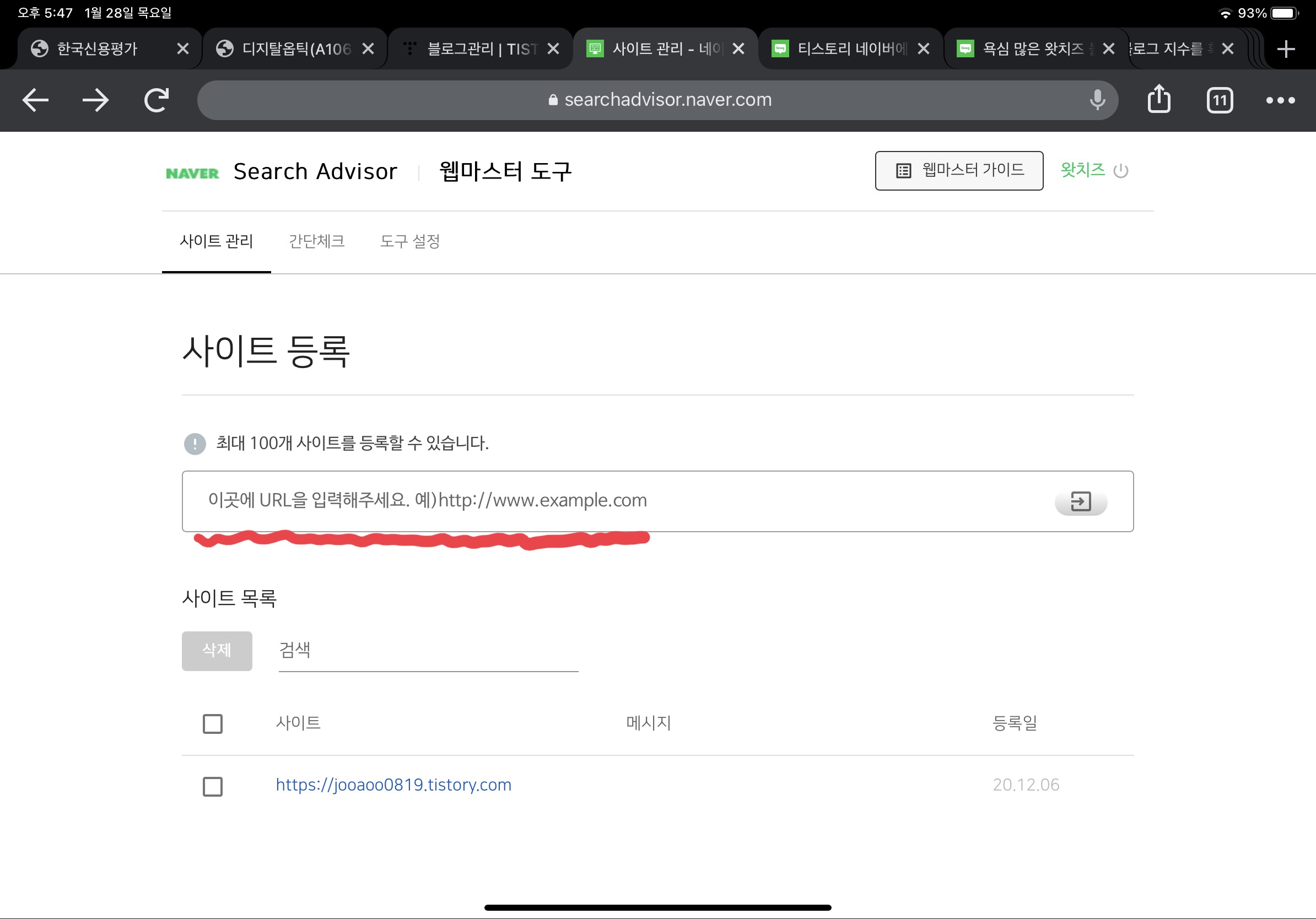Viewport: 1316px width, 919px height.
Task: Tap the 오후 5:47 clock in status bar
Action: point(45,13)
